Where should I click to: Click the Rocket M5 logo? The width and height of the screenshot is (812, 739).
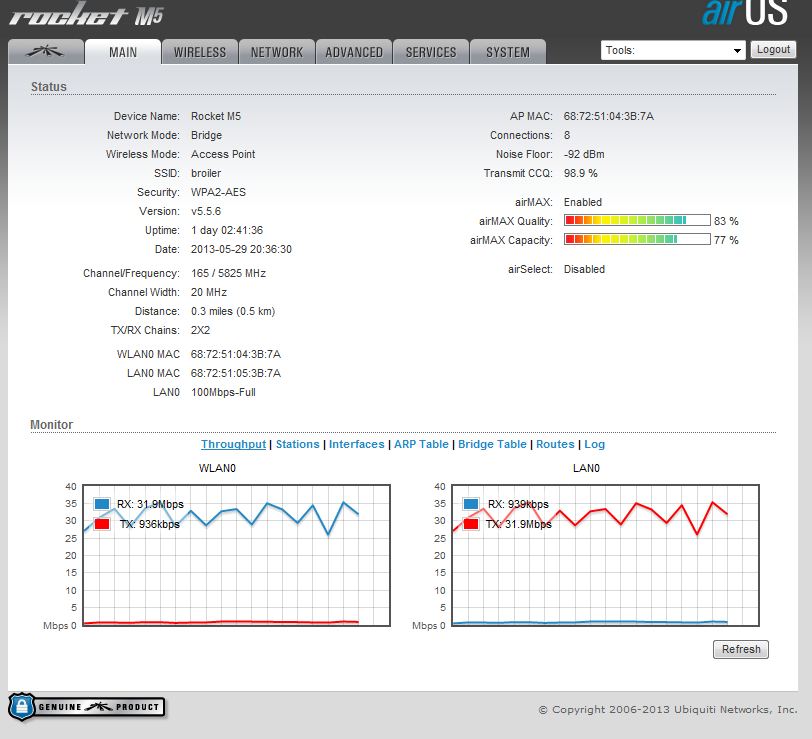pos(86,13)
